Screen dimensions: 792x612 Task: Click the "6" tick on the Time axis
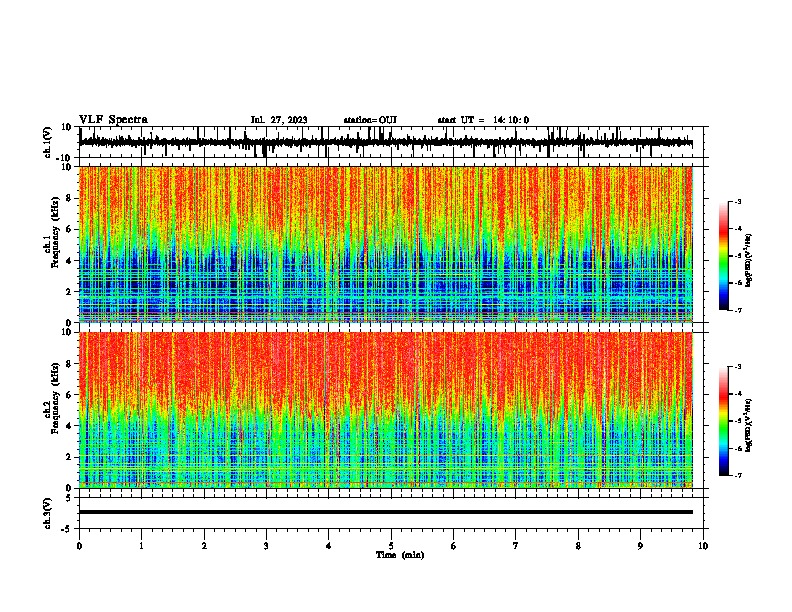(454, 546)
